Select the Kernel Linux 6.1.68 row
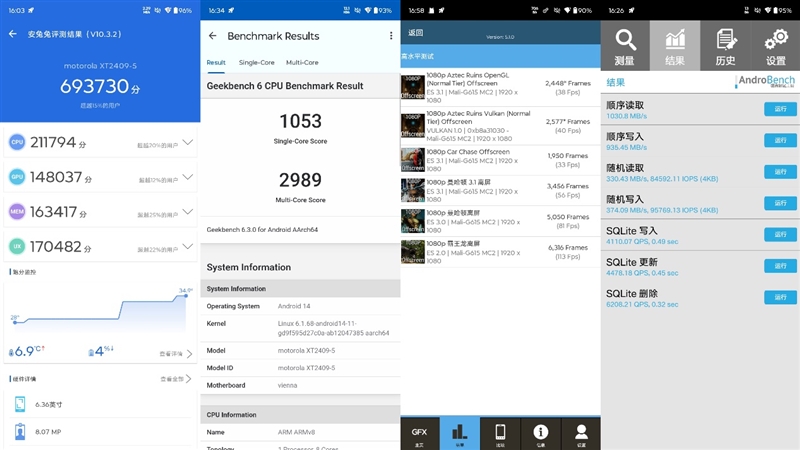800x450 pixels. tap(301, 328)
